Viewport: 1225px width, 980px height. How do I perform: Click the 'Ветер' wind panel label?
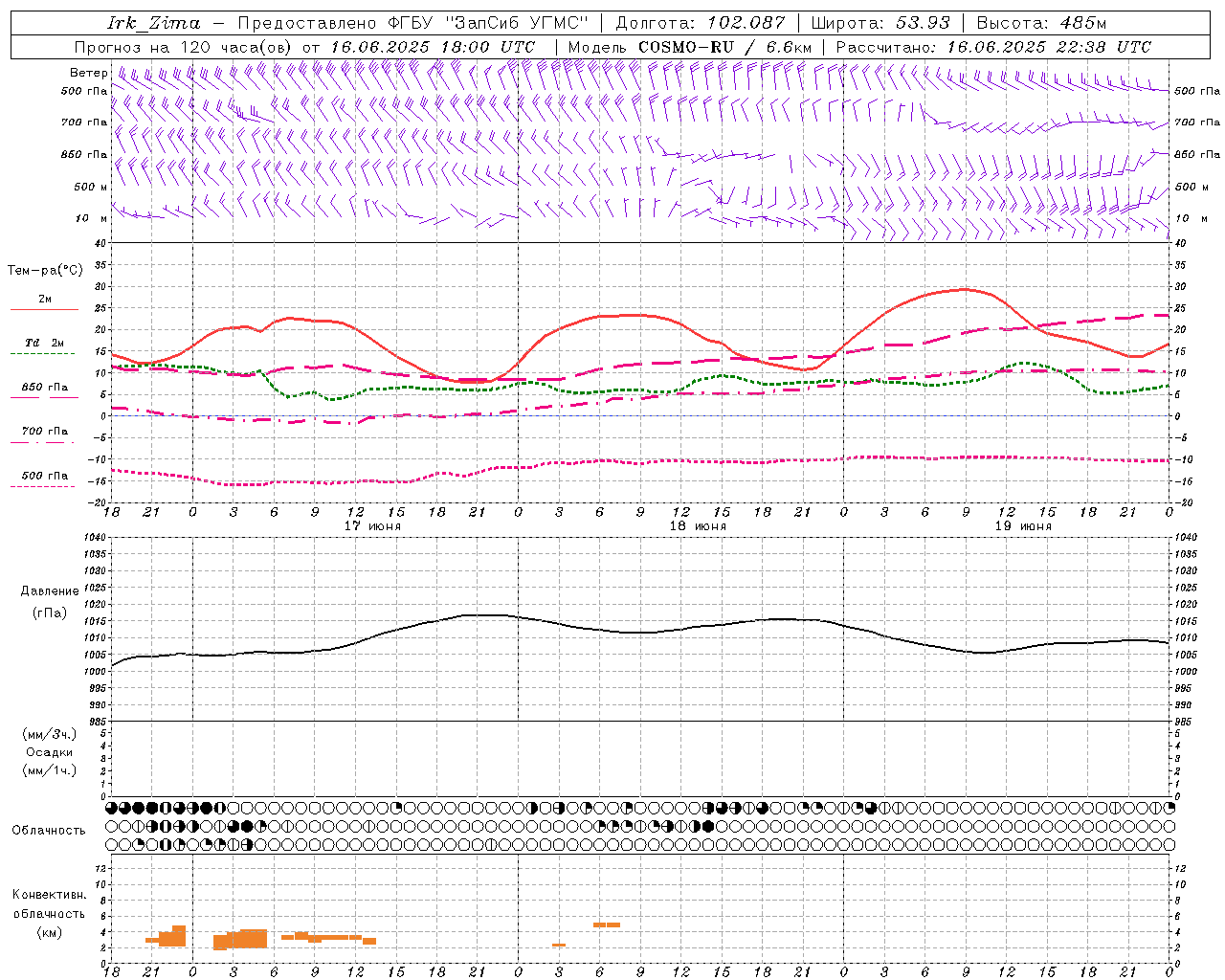[89, 73]
